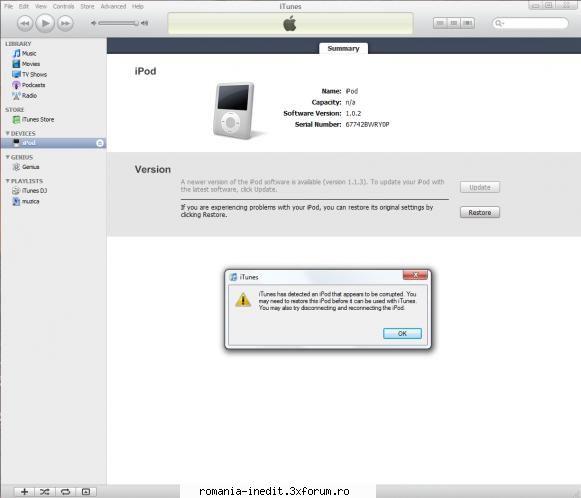Click the Capacity value n/a
This screenshot has height=498, width=581.
pyautogui.click(x=350, y=102)
